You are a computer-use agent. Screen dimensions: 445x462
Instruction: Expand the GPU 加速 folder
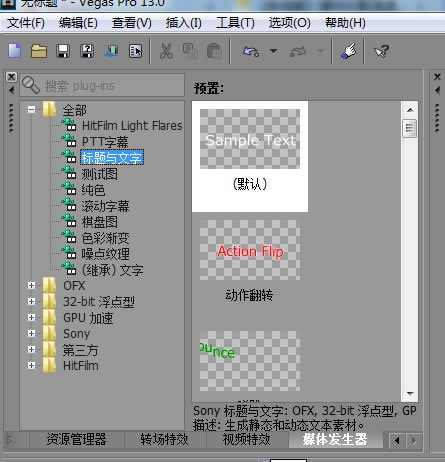[31, 317]
